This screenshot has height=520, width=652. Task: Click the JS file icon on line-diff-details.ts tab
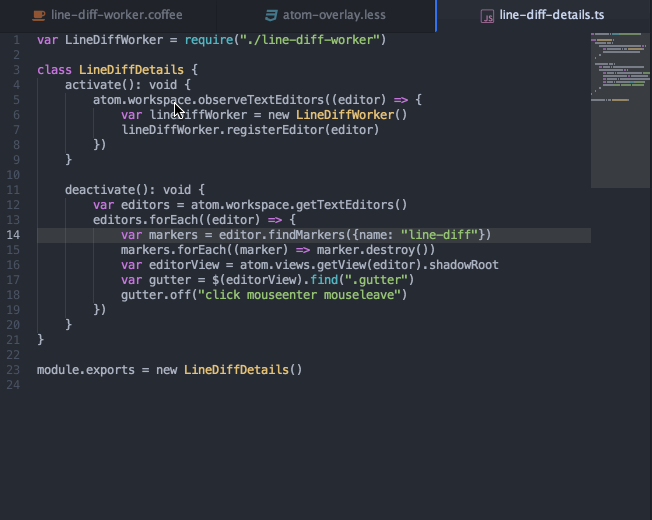[487, 17]
